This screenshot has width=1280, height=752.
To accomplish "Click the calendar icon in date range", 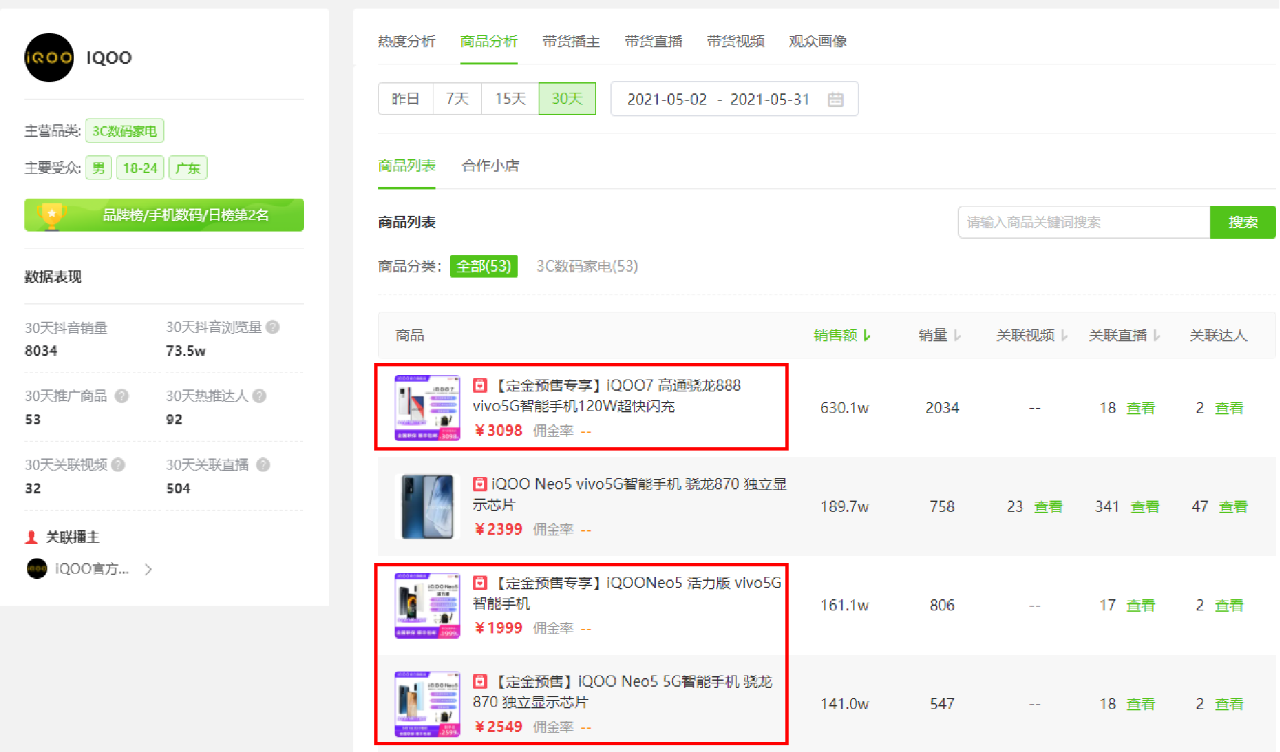I will (836, 99).
